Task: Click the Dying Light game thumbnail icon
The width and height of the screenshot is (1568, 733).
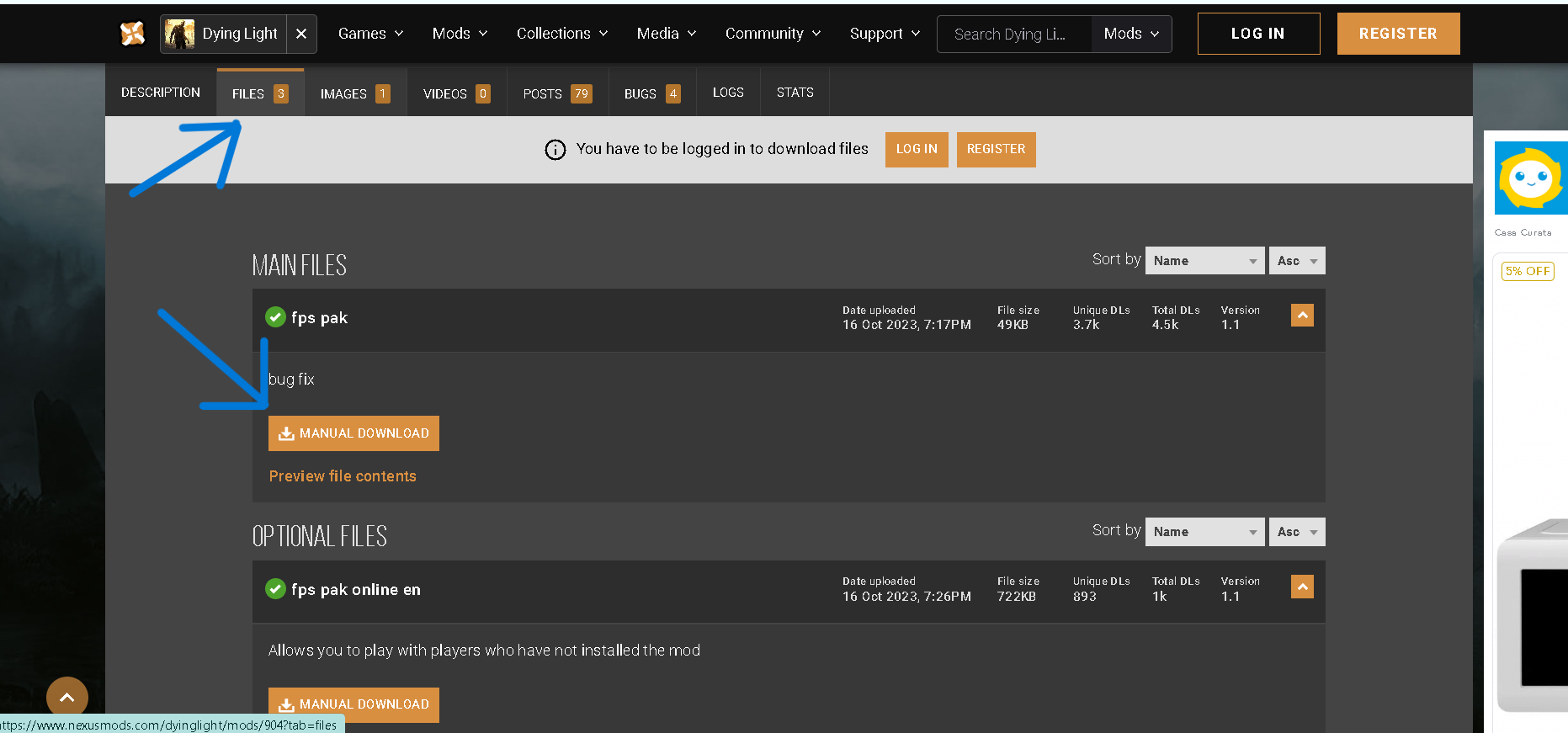Action: 179,34
